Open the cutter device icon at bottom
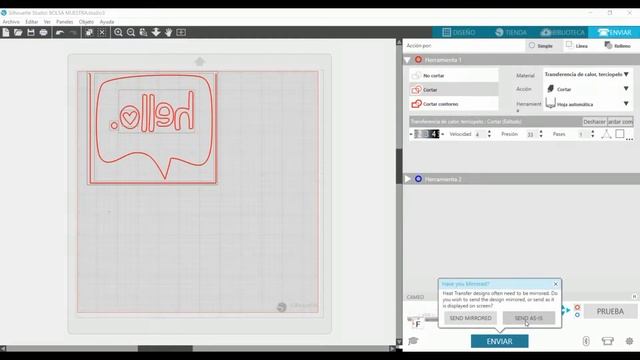 pos(607,341)
